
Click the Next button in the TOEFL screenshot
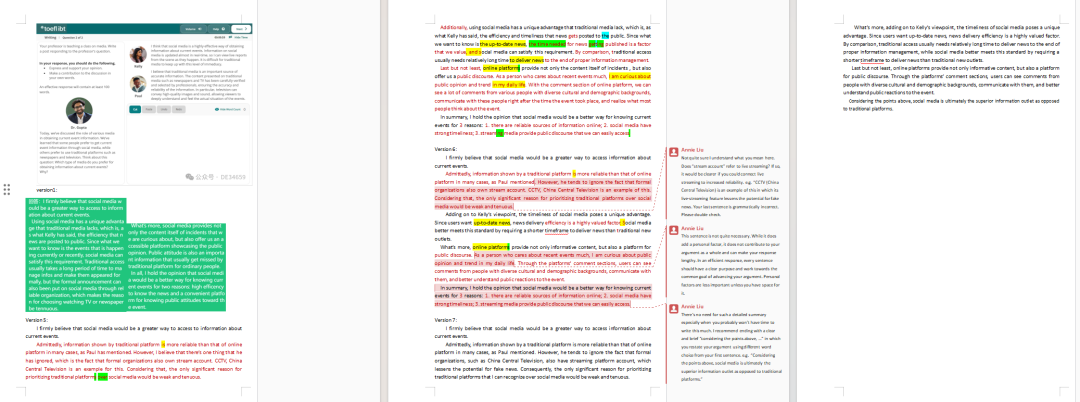240,29
